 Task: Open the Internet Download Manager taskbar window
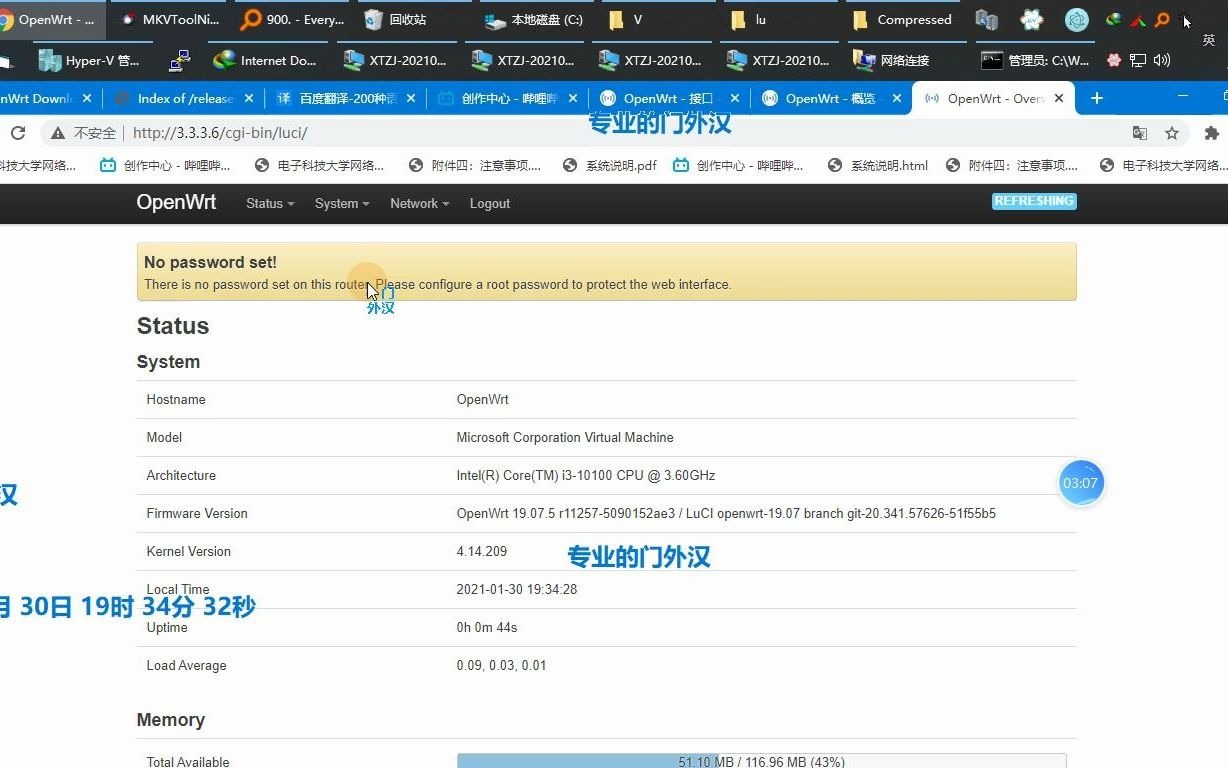click(265, 60)
